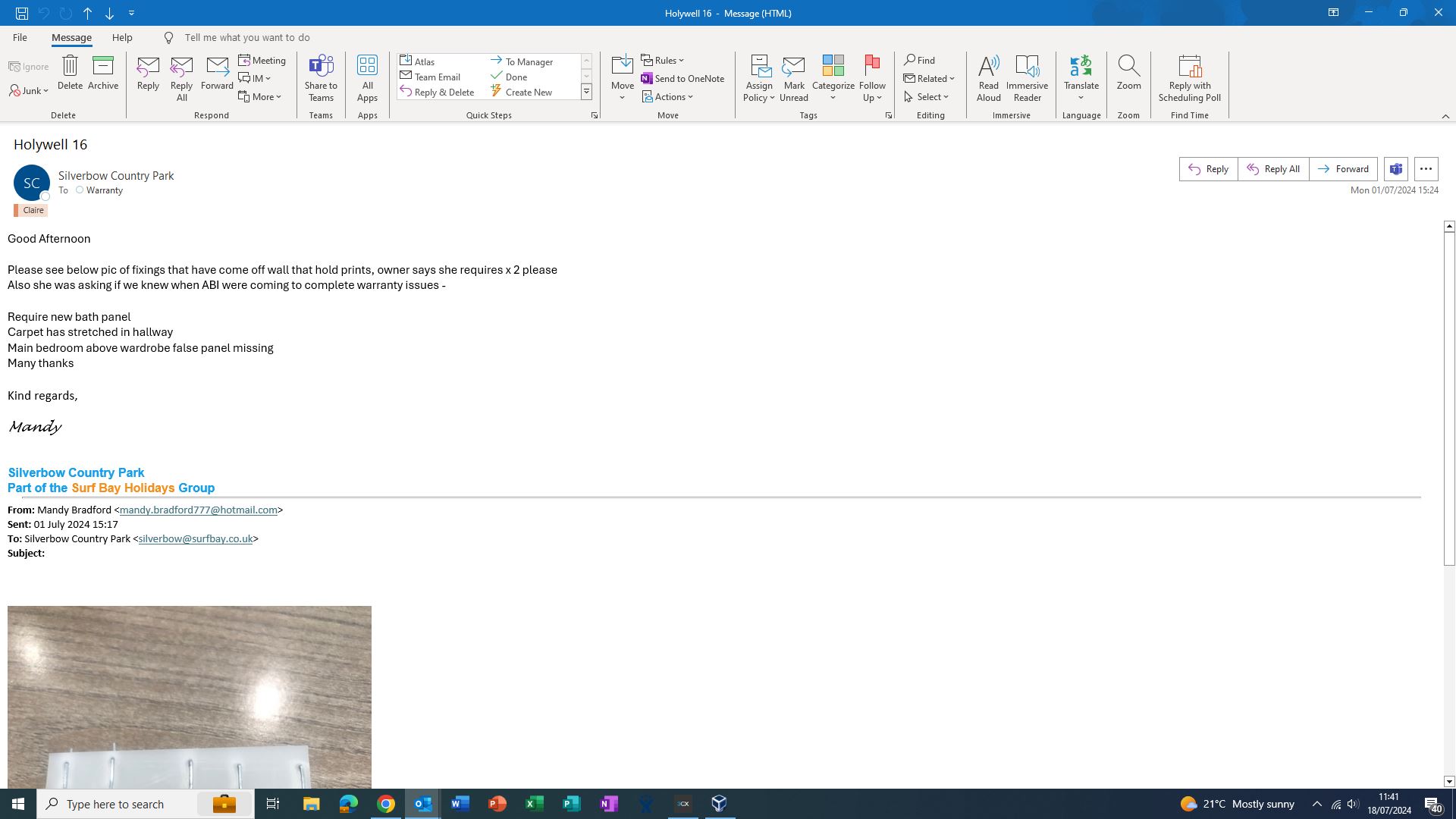This screenshot has height=819, width=1456.
Task: Toggle the Follow Up flag
Action: point(872,67)
